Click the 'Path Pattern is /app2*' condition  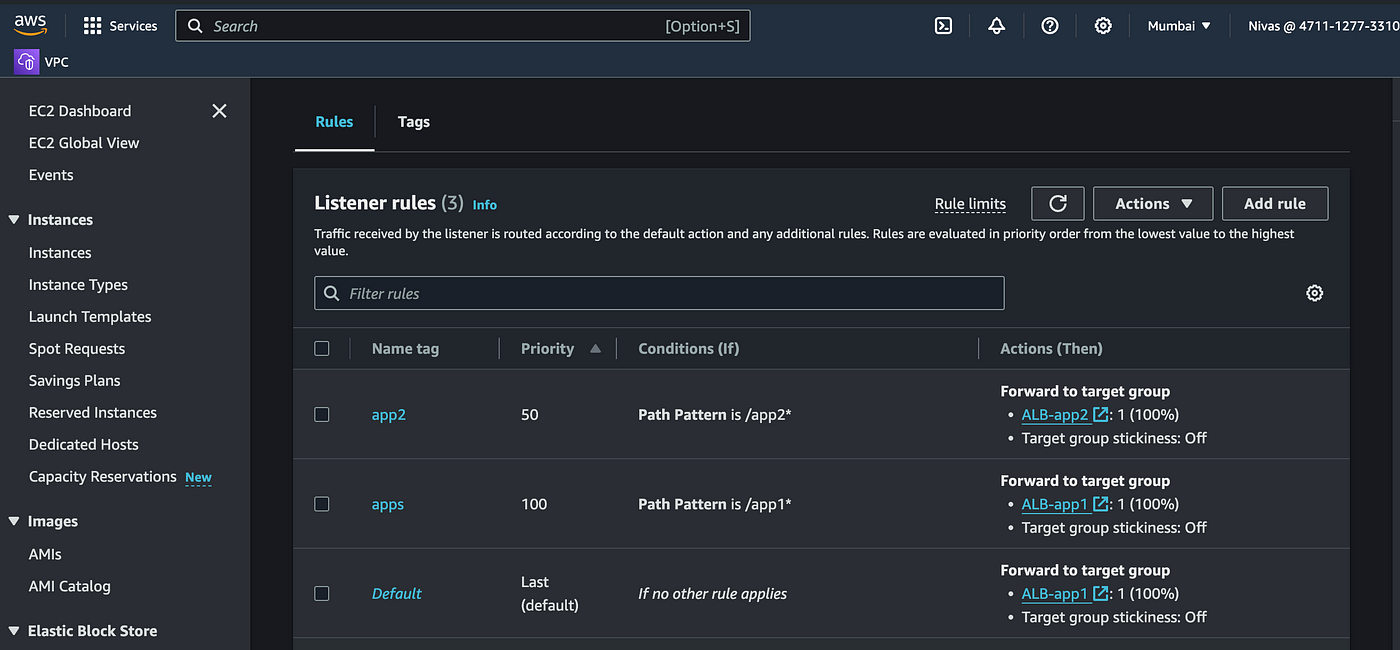(x=715, y=414)
